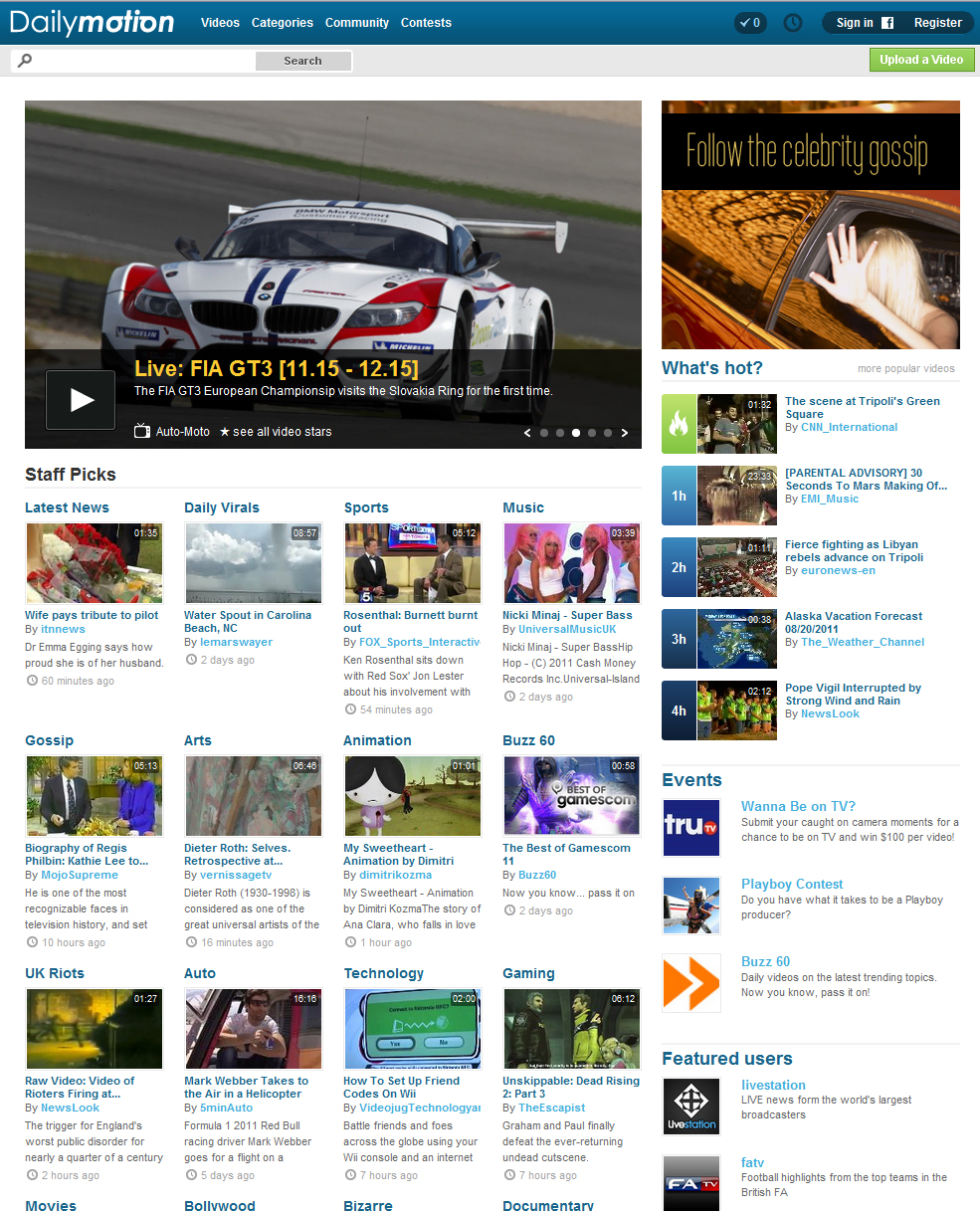Open the Community menu
Viewport: 980px width, 1211px height.
(x=357, y=23)
